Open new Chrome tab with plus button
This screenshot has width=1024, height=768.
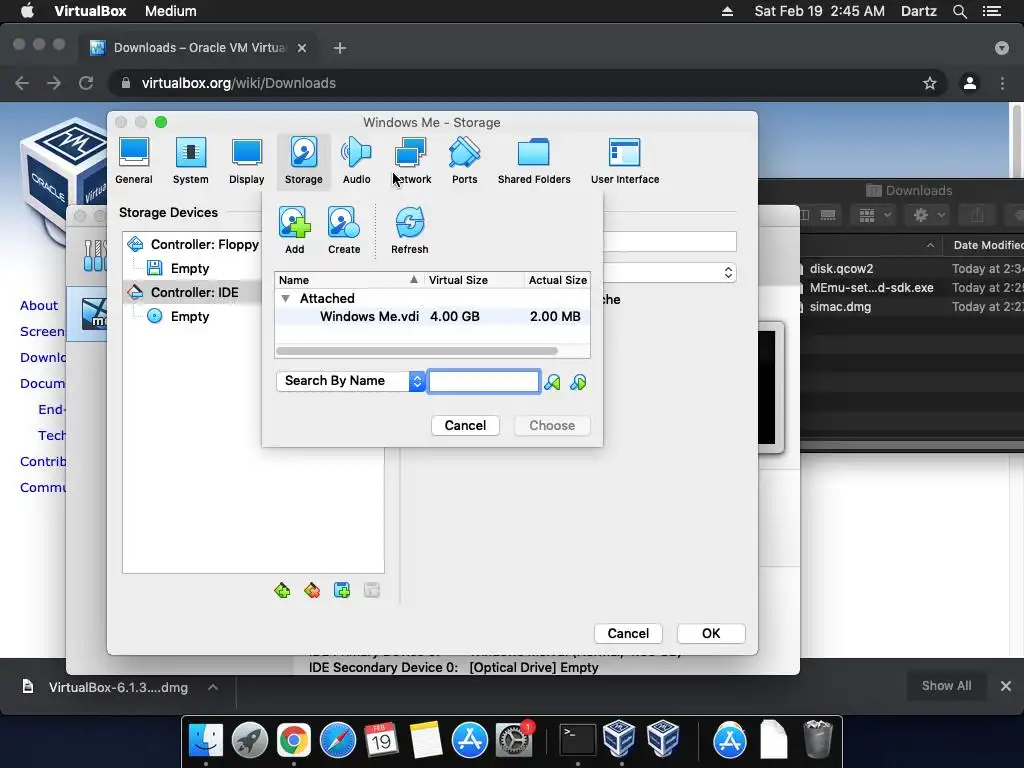(340, 48)
